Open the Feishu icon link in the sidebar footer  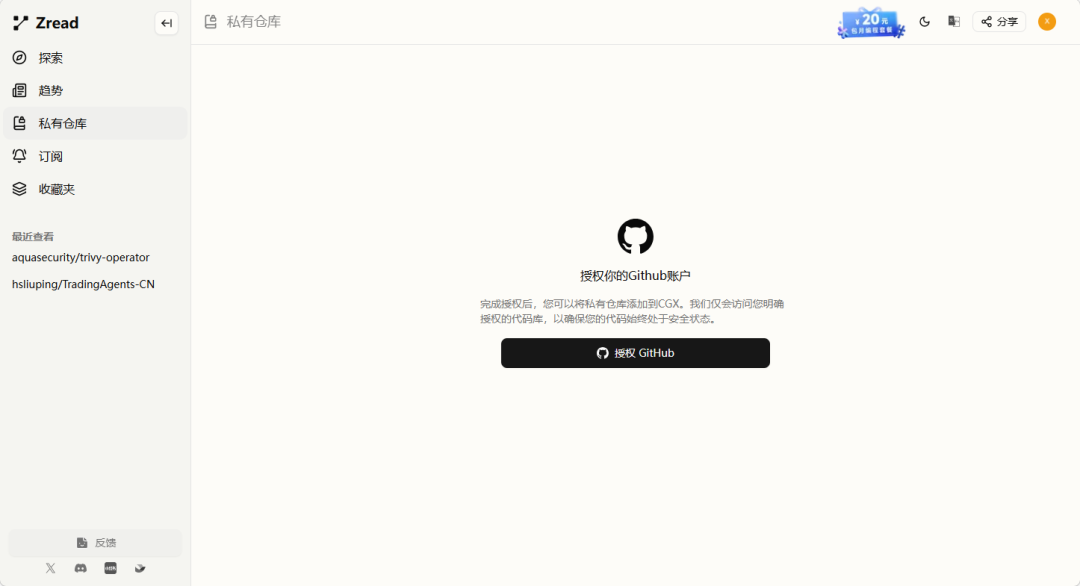tap(140, 568)
